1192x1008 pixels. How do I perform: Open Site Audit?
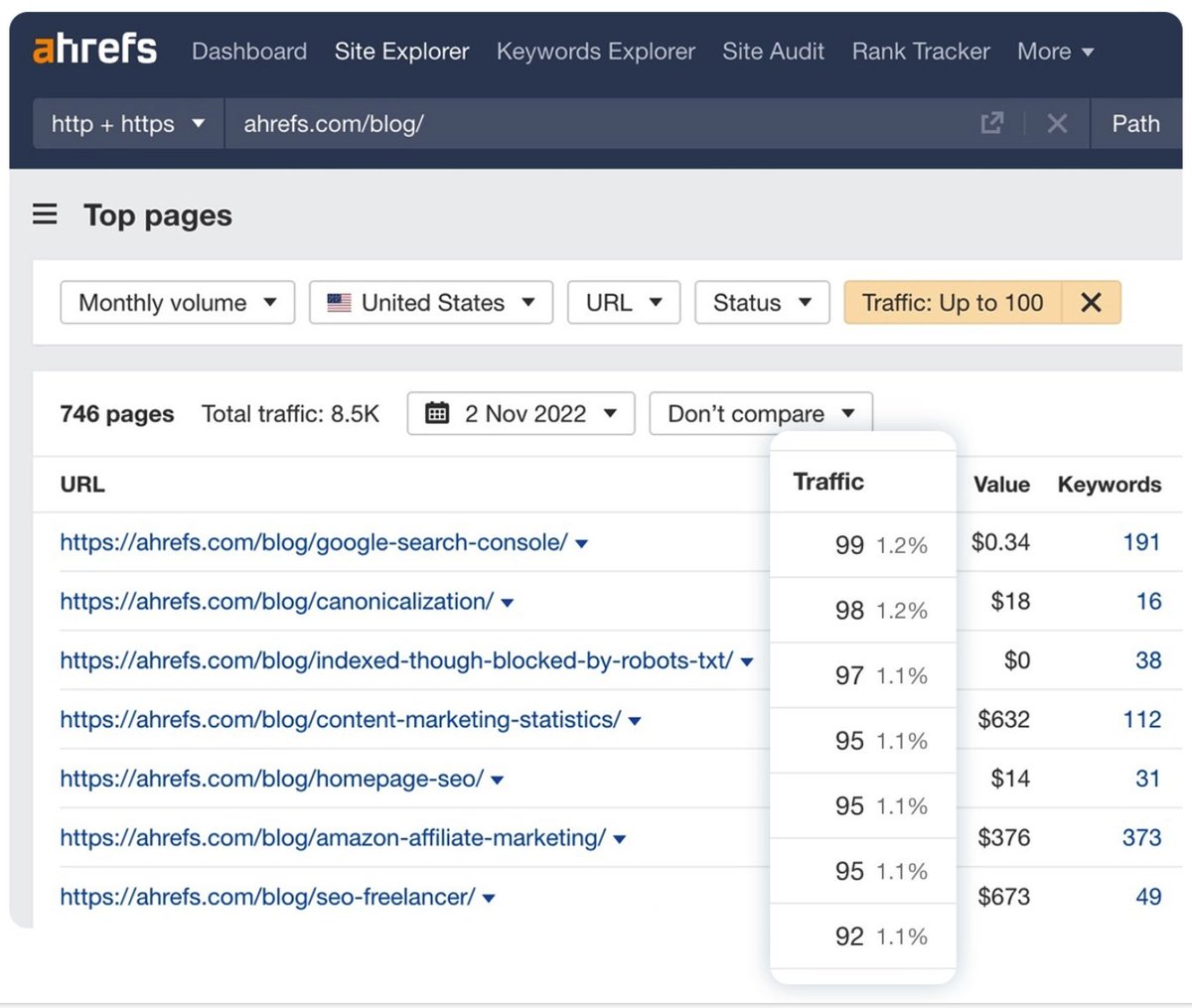point(773,51)
